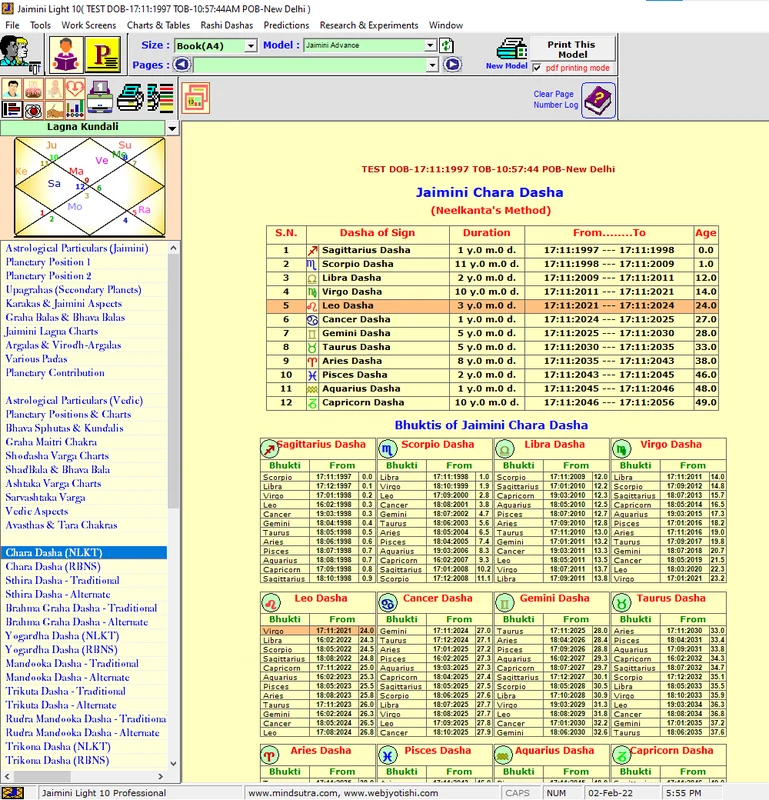Click the Taurus Dasha symbol in bhuktis section
This screenshot has width=769, height=800.
621,604
